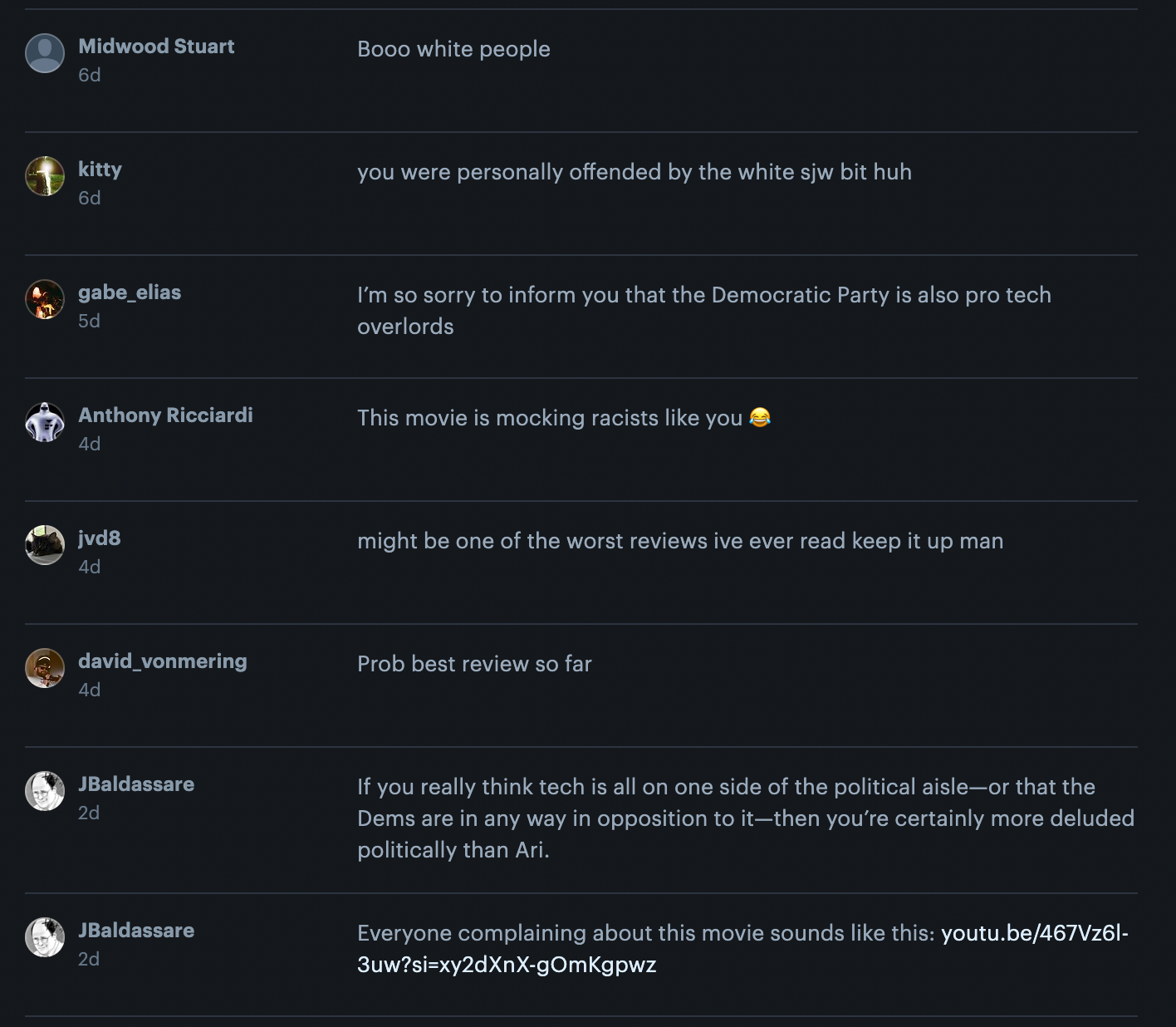Viewport: 1176px width, 1027px height.
Task: Click JBaldassare's name on the last comment
Action: click(x=136, y=931)
